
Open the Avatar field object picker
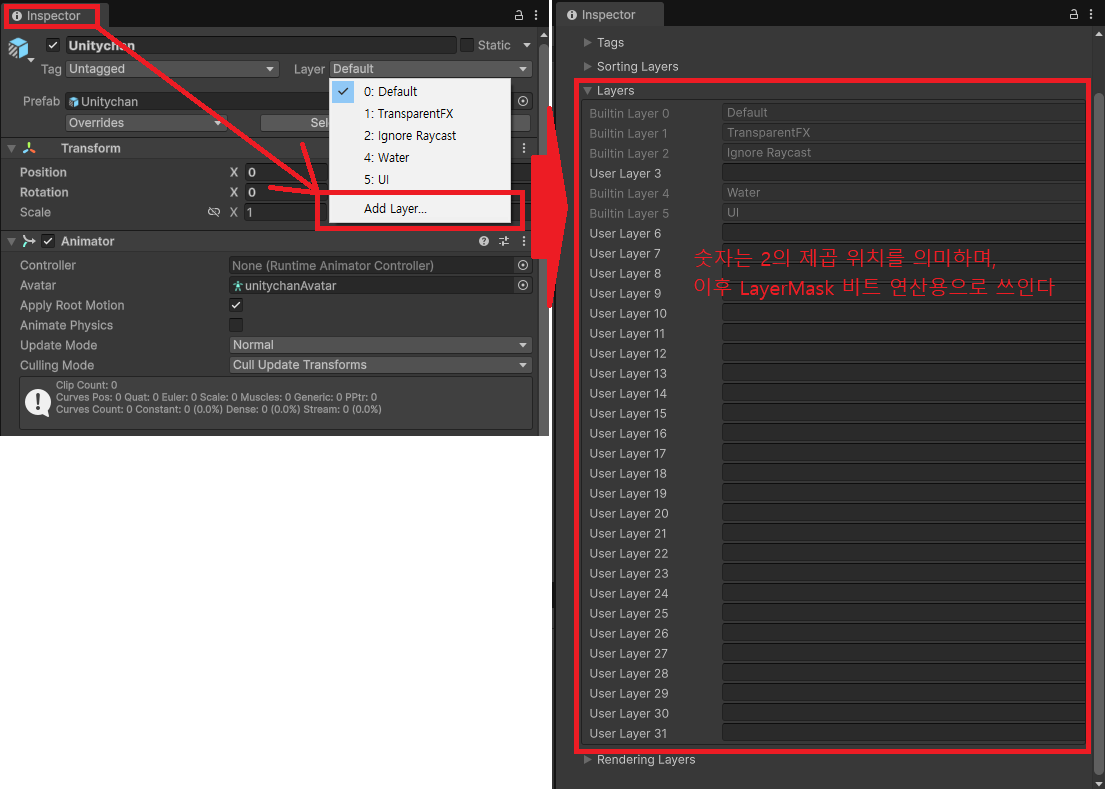(x=523, y=285)
